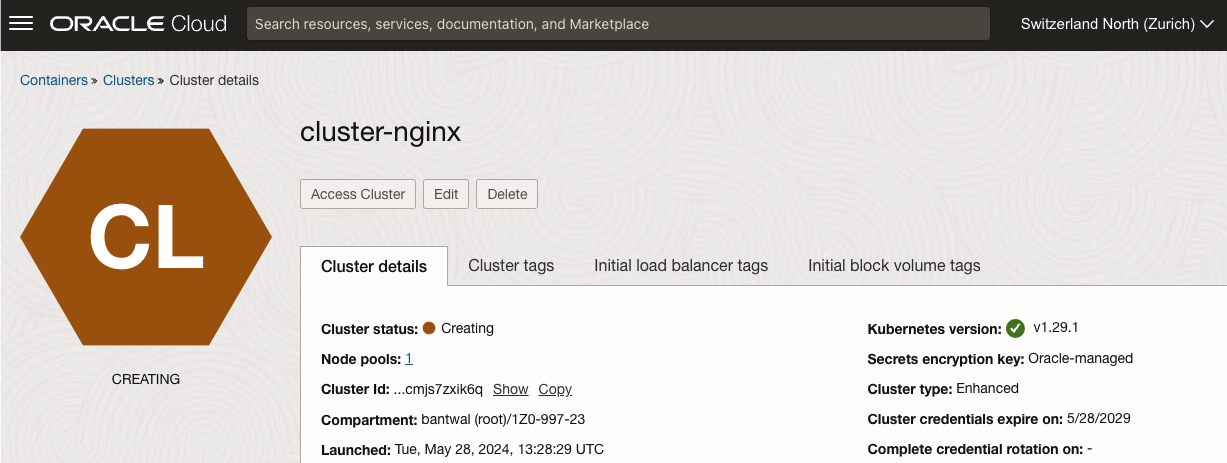The width and height of the screenshot is (1227, 463).
Task: Click the Delete button
Action: click(x=507, y=194)
